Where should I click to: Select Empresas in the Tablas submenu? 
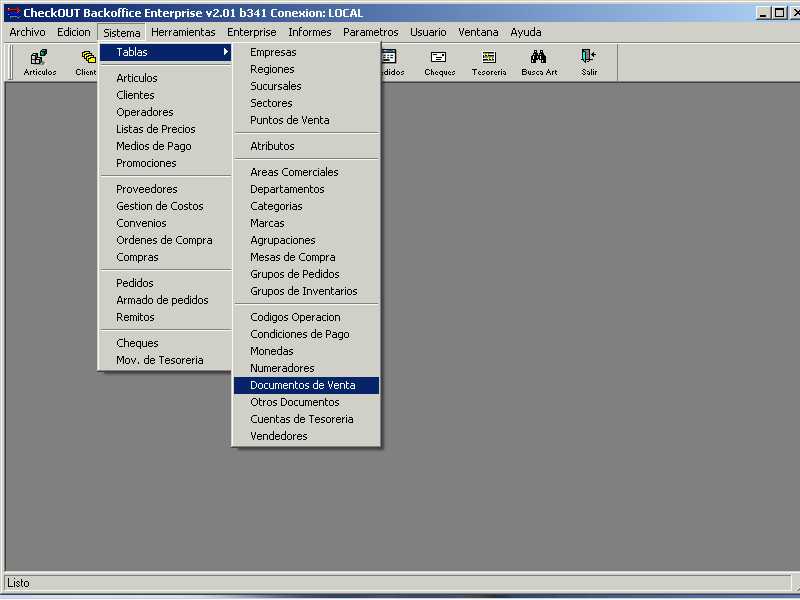click(306, 52)
